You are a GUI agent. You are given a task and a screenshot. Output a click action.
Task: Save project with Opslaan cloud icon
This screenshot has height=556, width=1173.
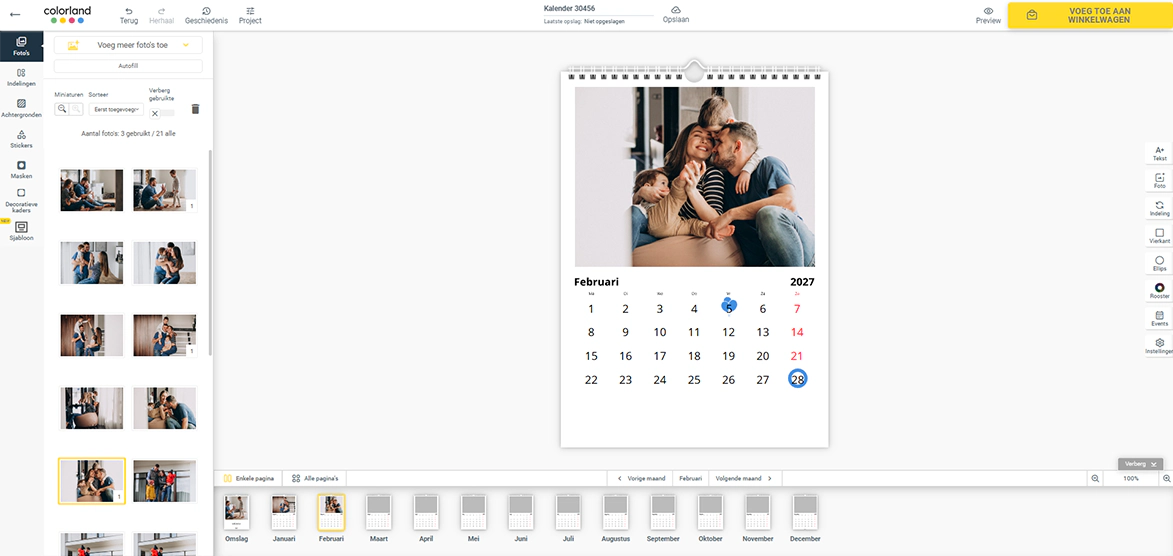pyautogui.click(x=676, y=14)
